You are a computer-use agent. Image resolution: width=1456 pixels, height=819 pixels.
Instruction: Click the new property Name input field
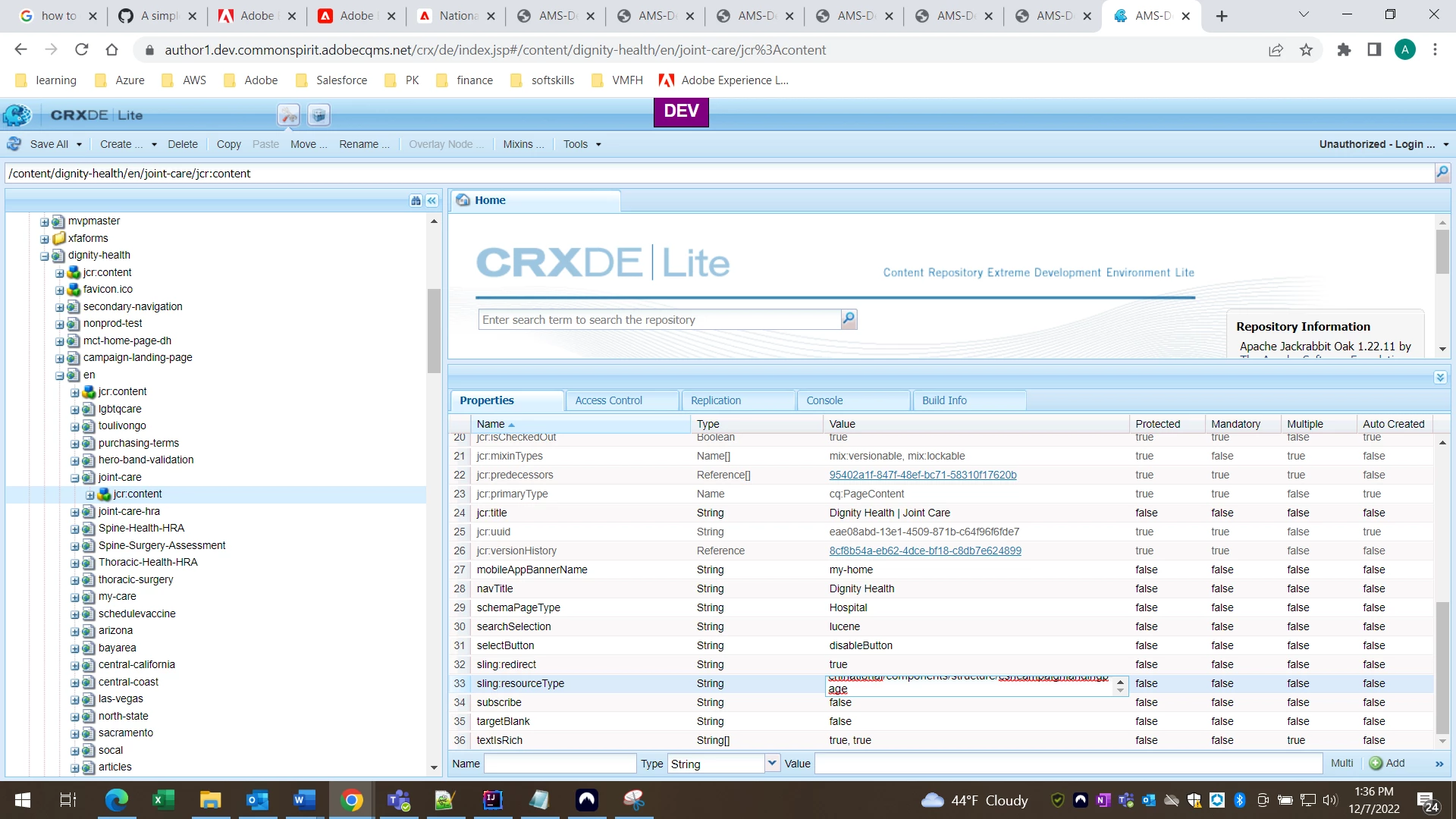pos(560,764)
